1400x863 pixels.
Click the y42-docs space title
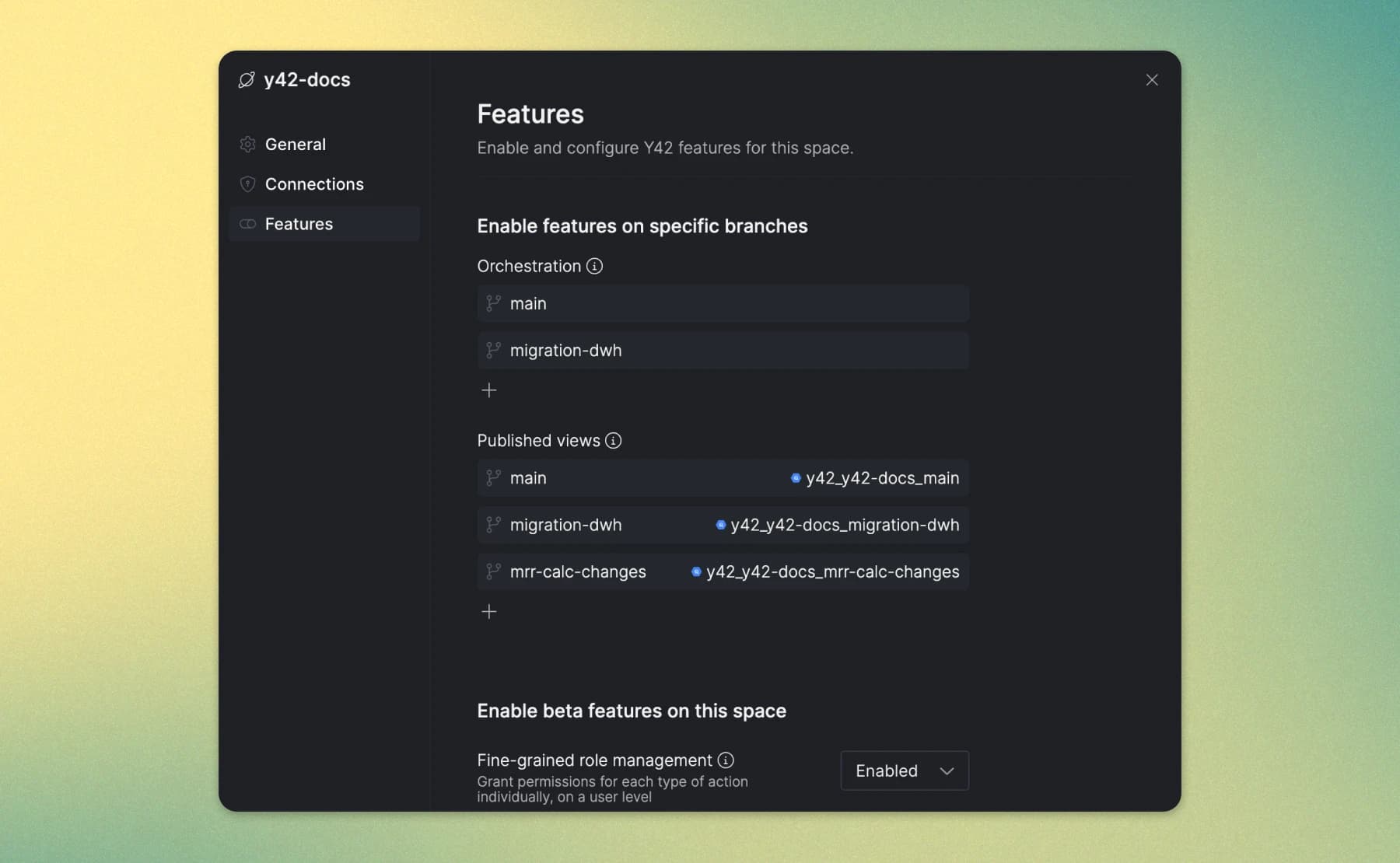(x=307, y=80)
